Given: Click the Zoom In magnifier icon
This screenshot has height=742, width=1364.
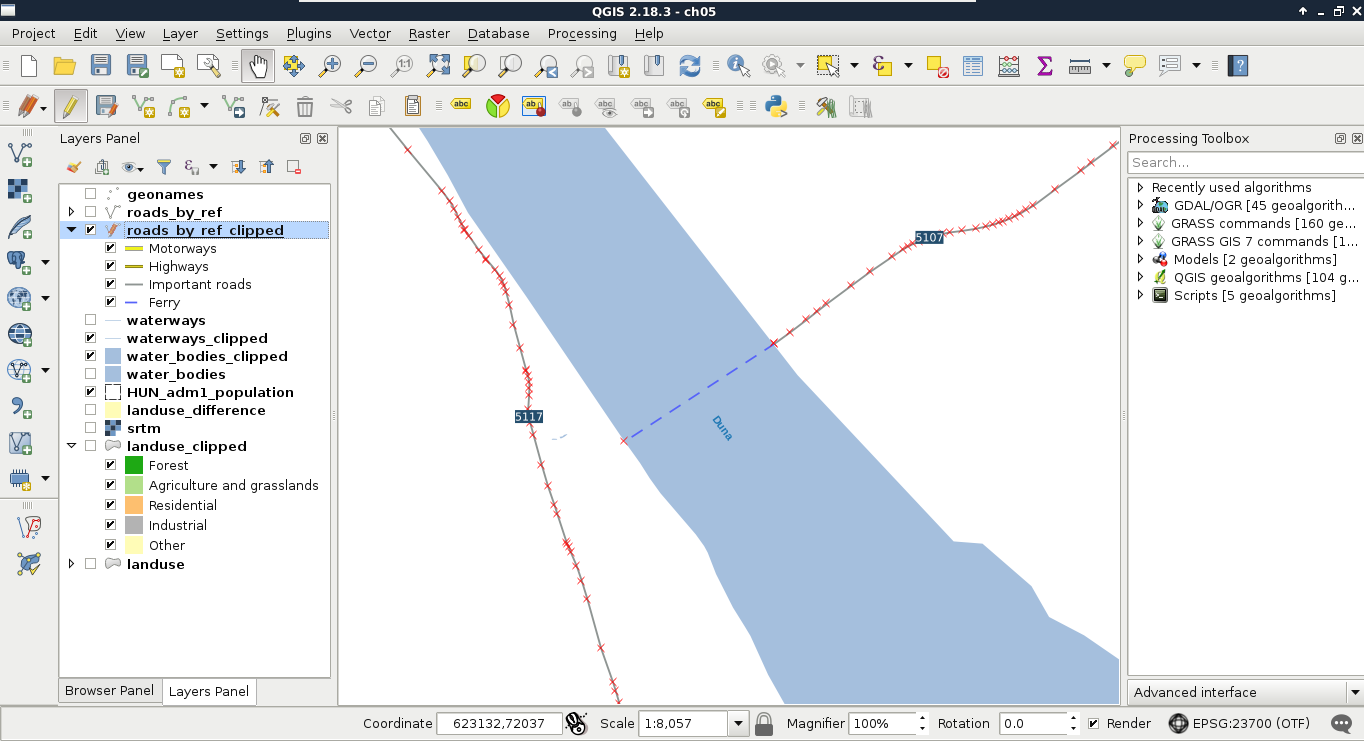Looking at the screenshot, I should 330,66.
